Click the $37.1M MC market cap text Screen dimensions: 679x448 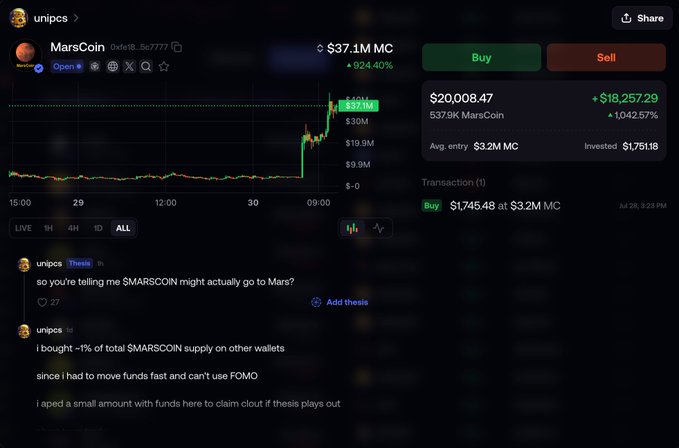360,48
